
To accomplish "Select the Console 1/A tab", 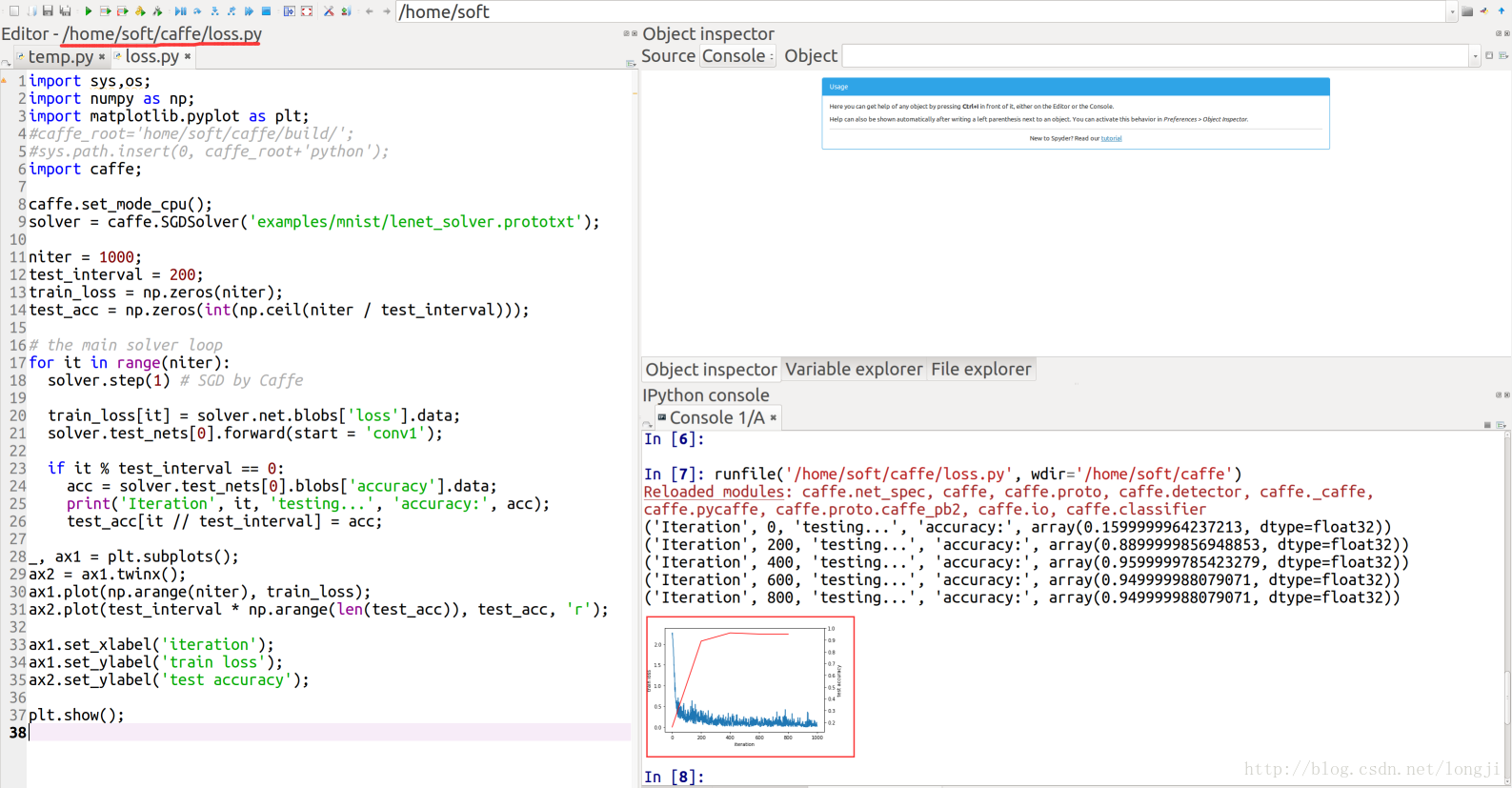I will click(x=716, y=417).
